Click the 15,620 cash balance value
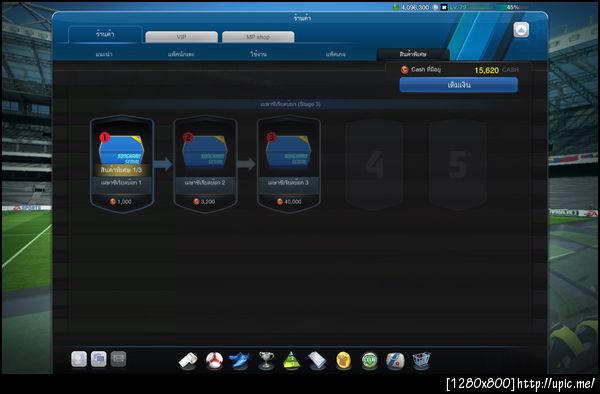This screenshot has width=600, height=394. pyautogui.click(x=486, y=70)
